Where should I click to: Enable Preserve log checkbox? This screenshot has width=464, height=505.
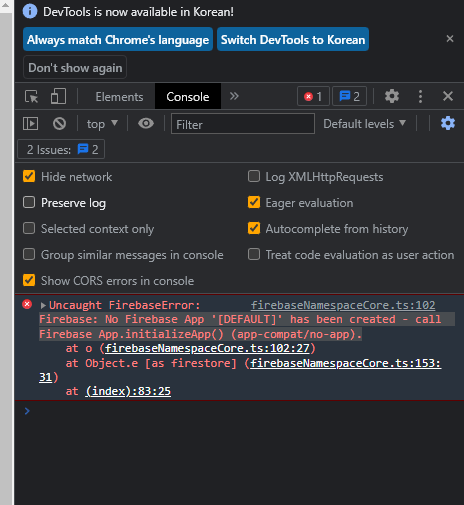coord(29,202)
